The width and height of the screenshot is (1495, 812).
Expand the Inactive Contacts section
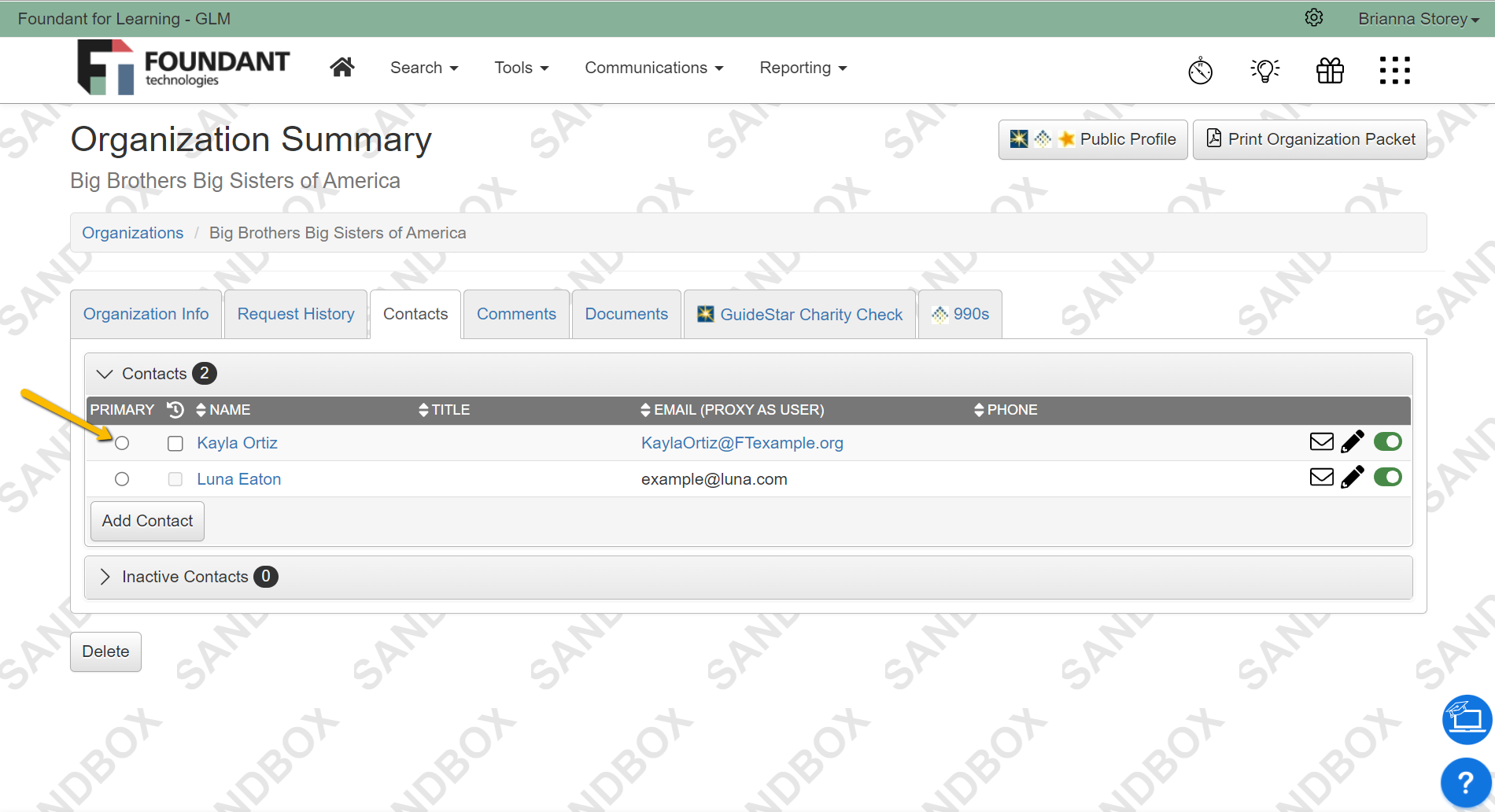click(105, 577)
